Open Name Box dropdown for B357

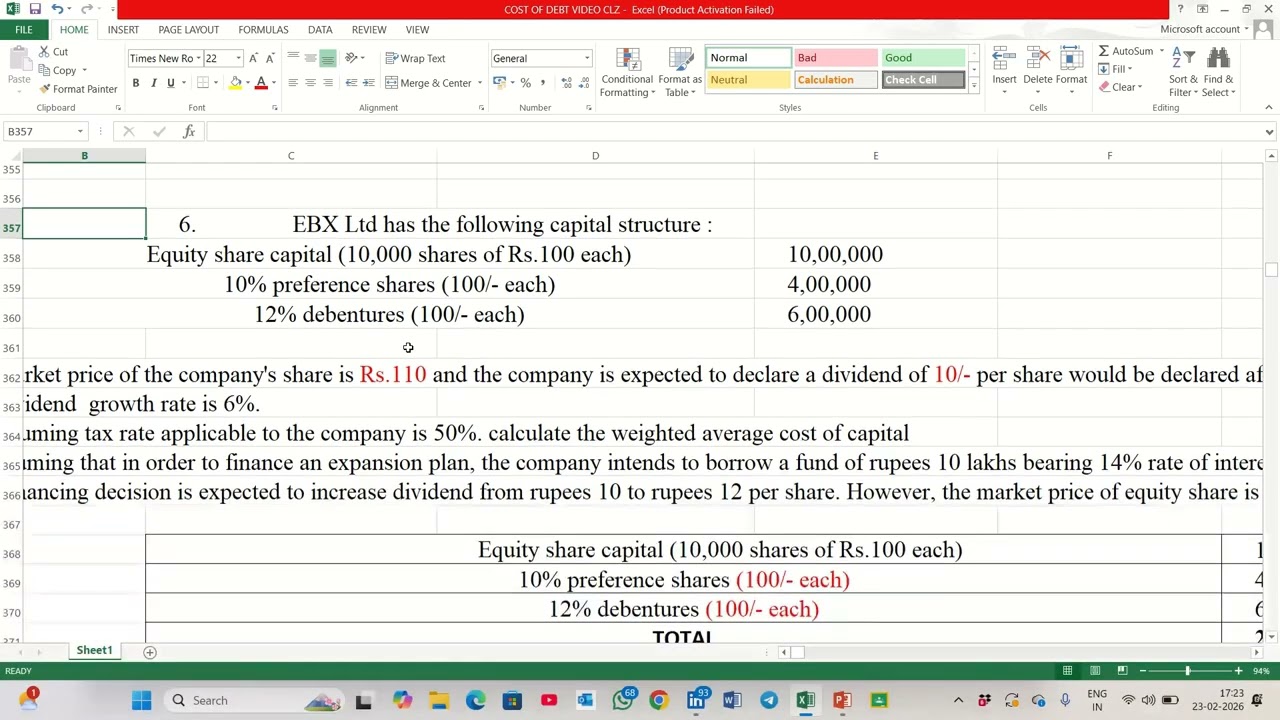79,131
